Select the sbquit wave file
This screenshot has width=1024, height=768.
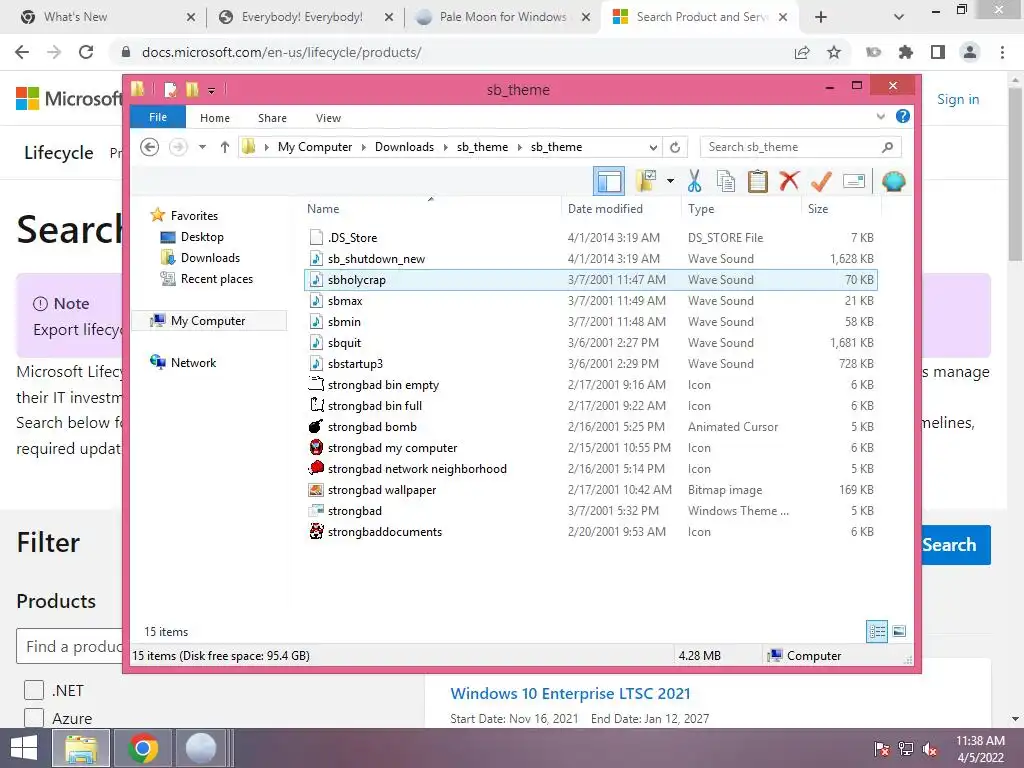[591, 342]
